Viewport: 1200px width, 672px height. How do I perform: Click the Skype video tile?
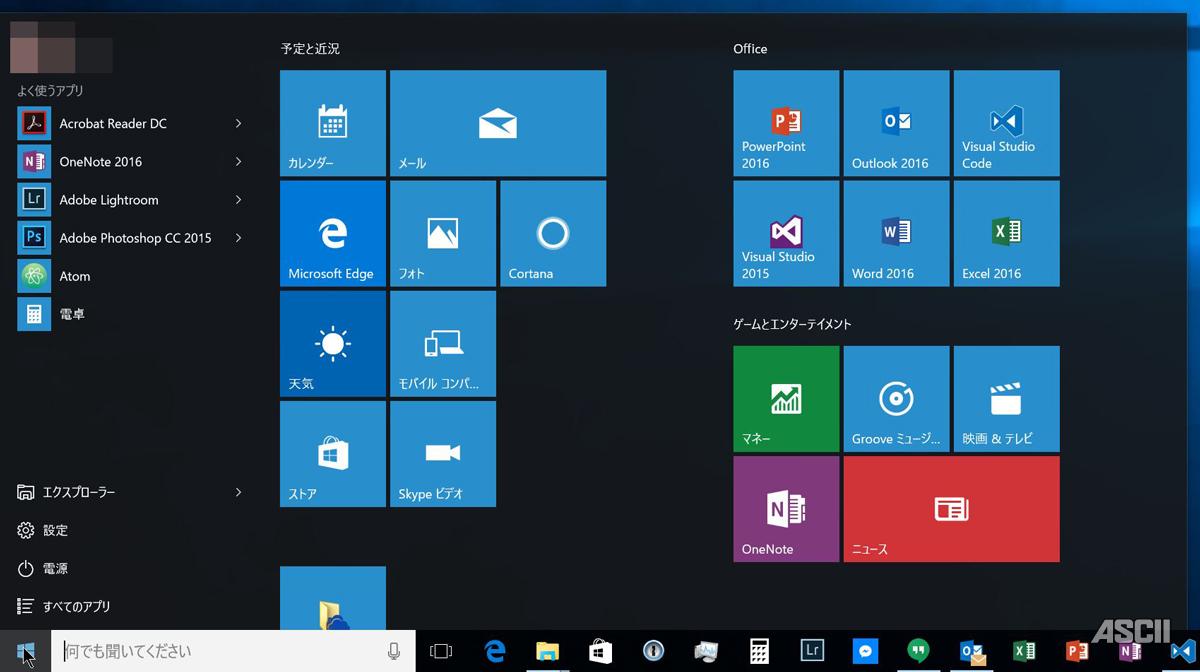[442, 453]
